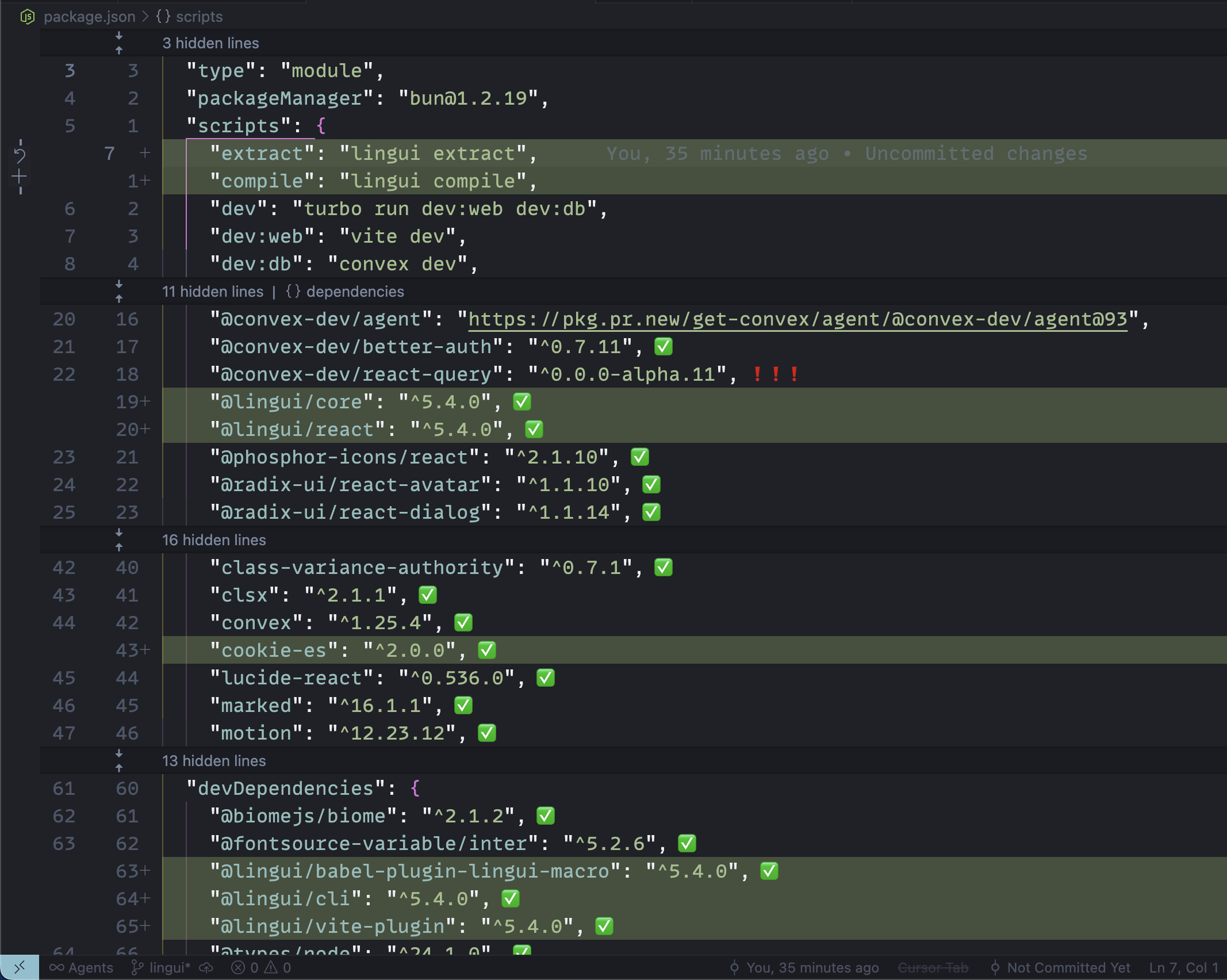Stage the change with the gutter plus icon

(x=20, y=176)
